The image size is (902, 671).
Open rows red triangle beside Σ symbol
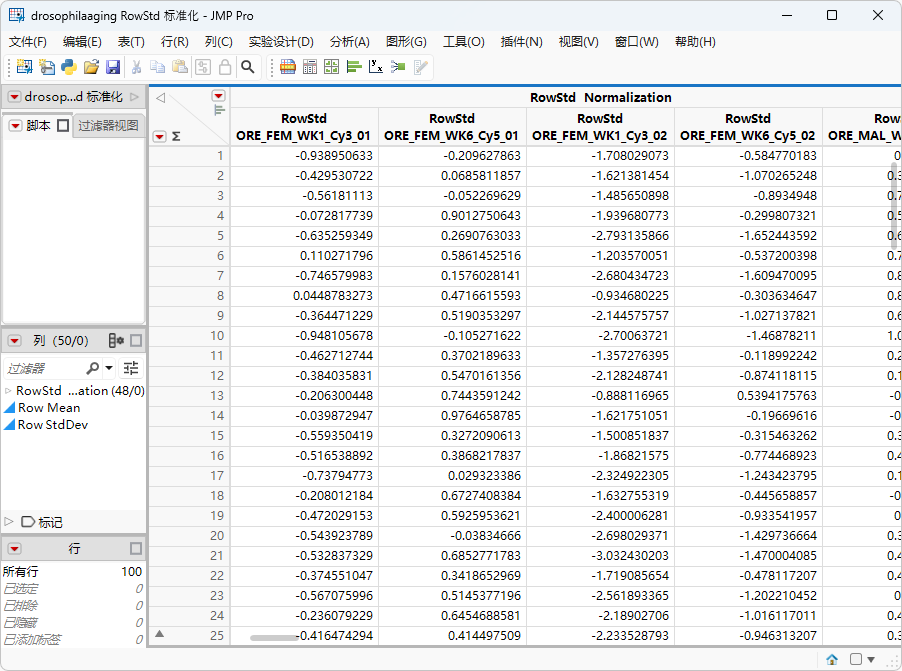(x=159, y=136)
